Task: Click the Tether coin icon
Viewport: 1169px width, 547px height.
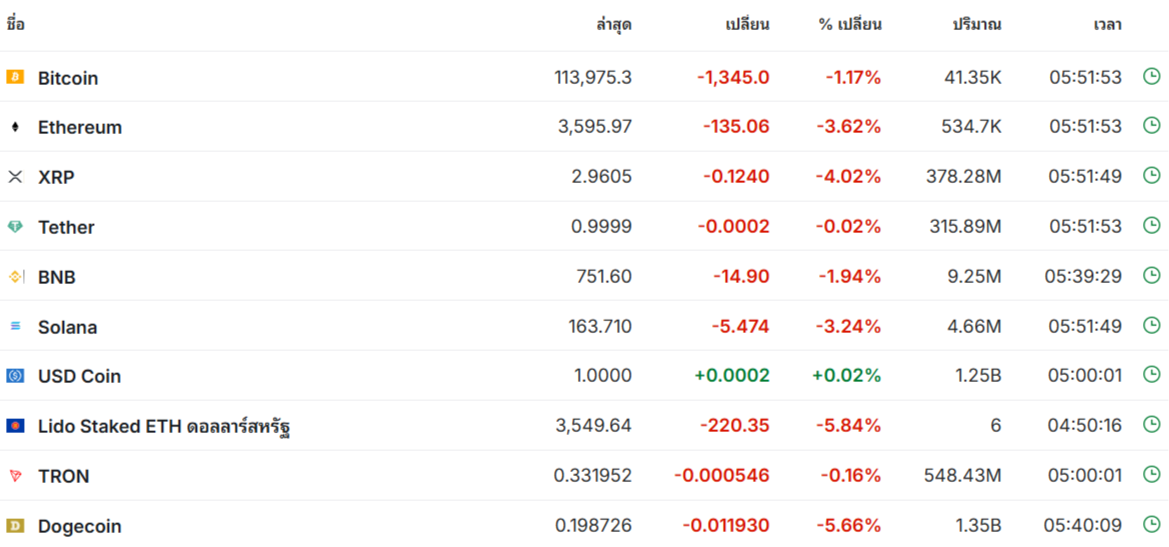Action: tap(15, 227)
